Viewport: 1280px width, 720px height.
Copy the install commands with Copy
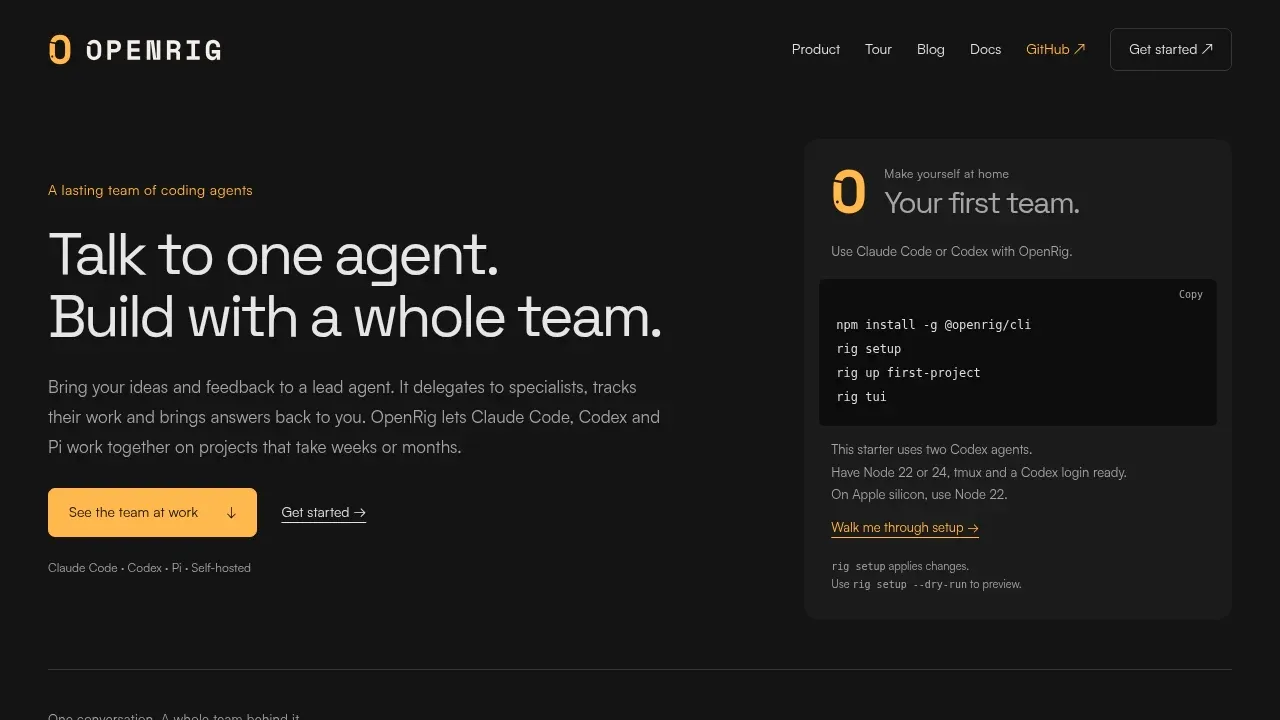[x=1190, y=294]
